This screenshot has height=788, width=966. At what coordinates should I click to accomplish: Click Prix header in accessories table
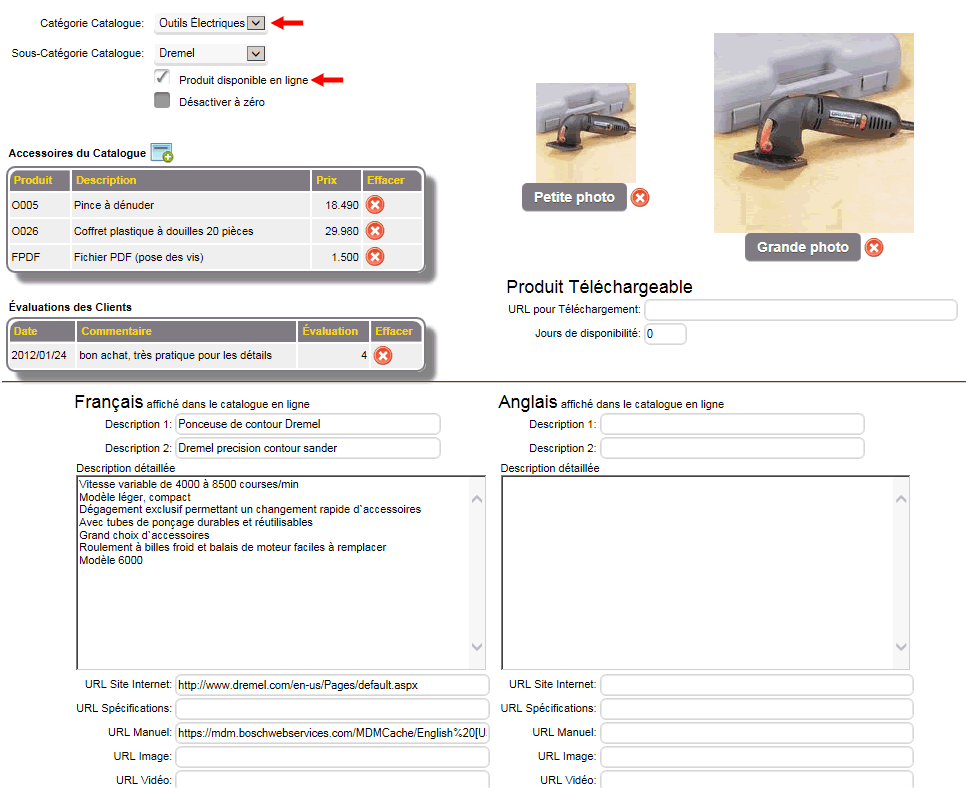pyautogui.click(x=336, y=181)
